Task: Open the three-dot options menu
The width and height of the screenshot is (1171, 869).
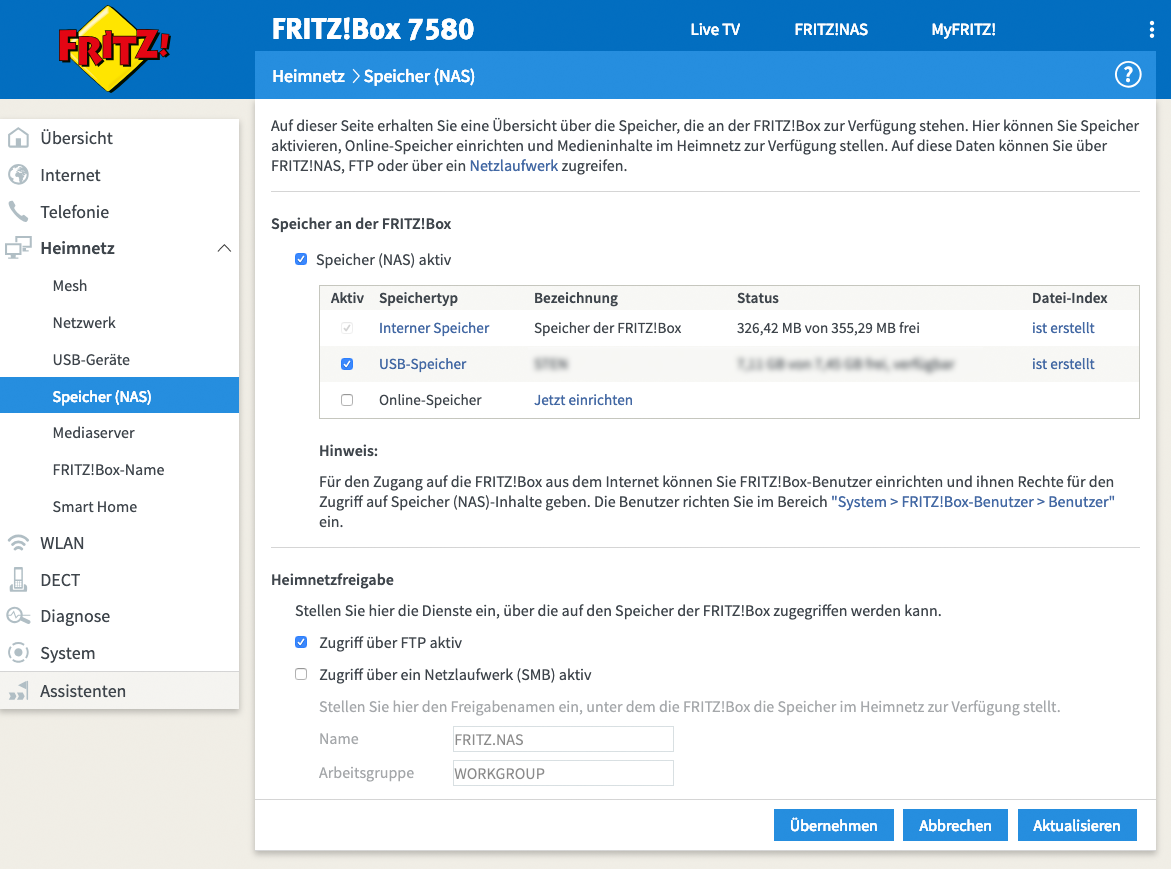Action: (x=1151, y=29)
